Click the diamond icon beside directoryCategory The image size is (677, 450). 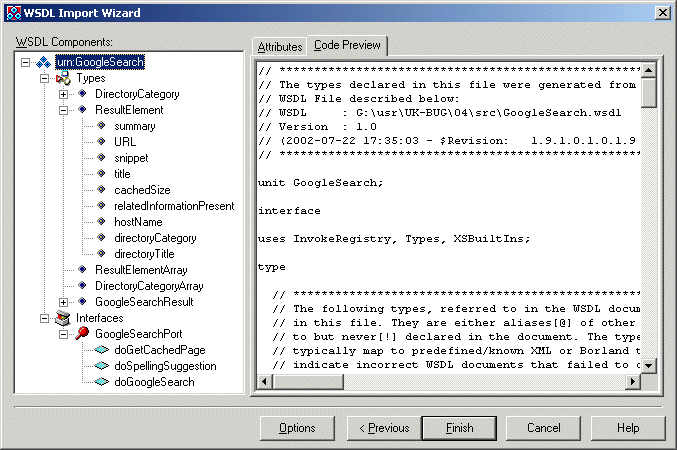coord(101,238)
